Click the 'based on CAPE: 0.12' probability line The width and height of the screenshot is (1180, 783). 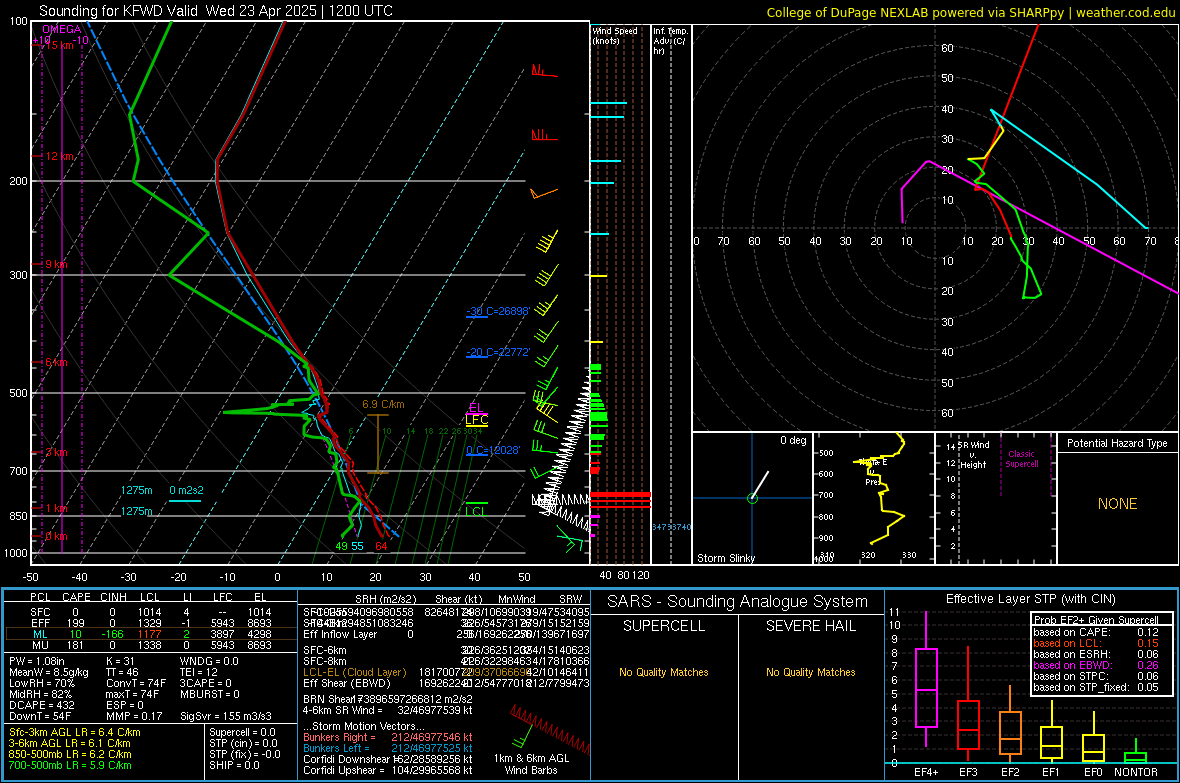pyautogui.click(x=1096, y=632)
